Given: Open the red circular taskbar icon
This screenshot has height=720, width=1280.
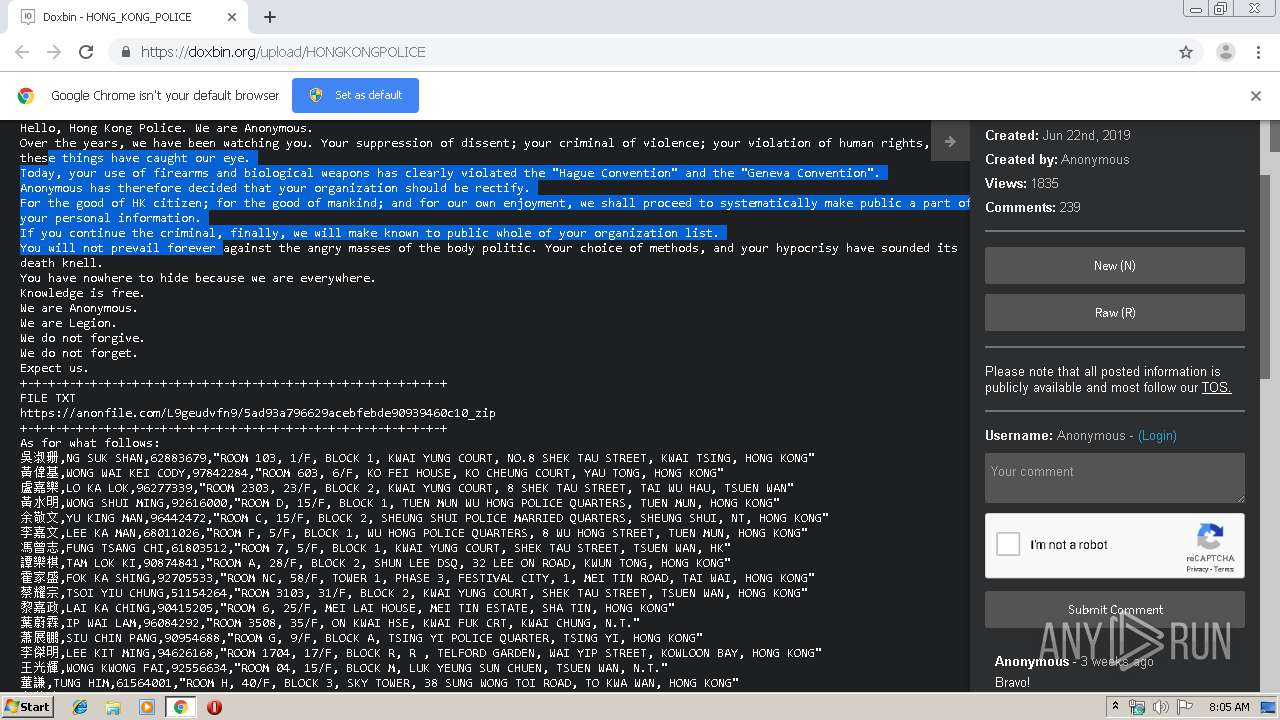Looking at the screenshot, I should [x=214, y=707].
